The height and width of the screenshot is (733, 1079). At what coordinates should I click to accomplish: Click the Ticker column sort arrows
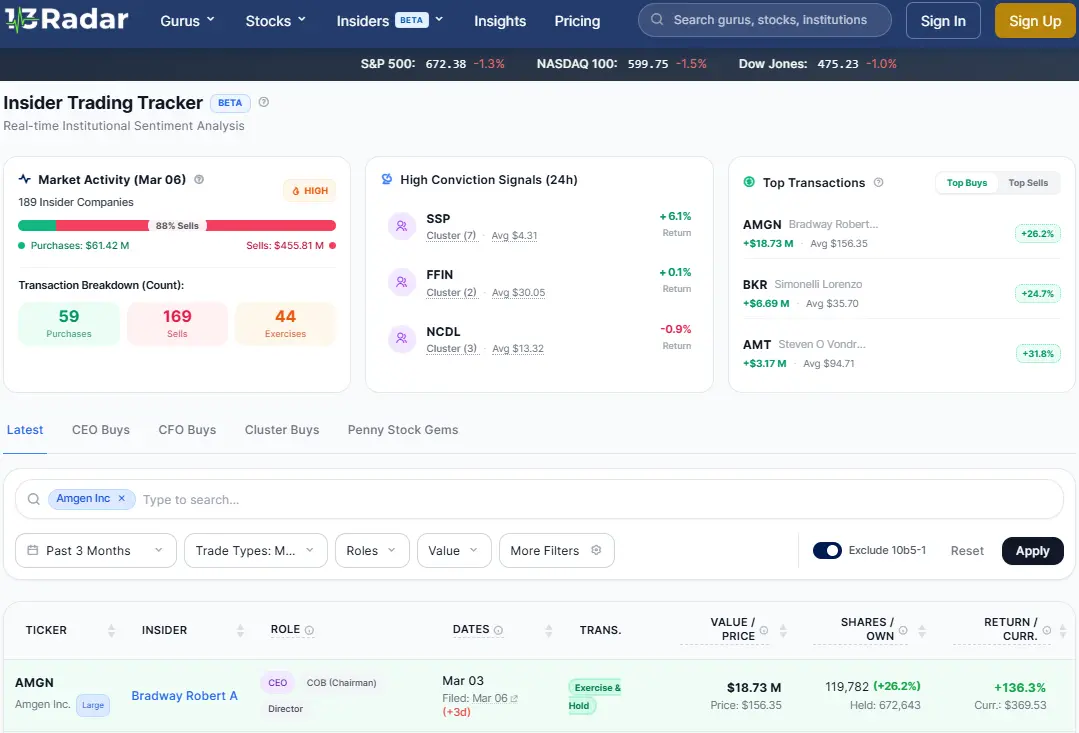111,631
